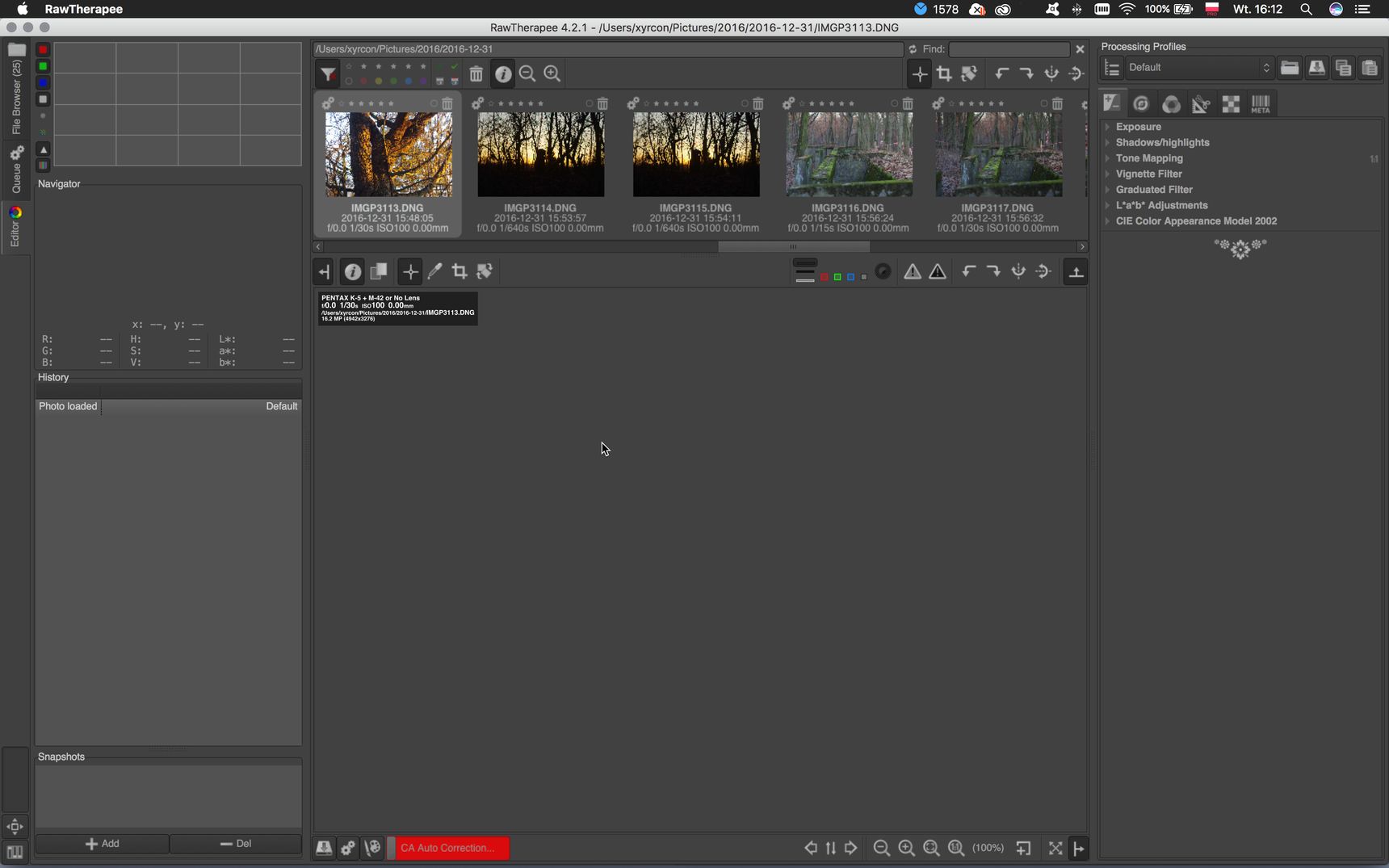
Task: Expand CIE Color Appearance Model 2002
Action: point(1196,221)
